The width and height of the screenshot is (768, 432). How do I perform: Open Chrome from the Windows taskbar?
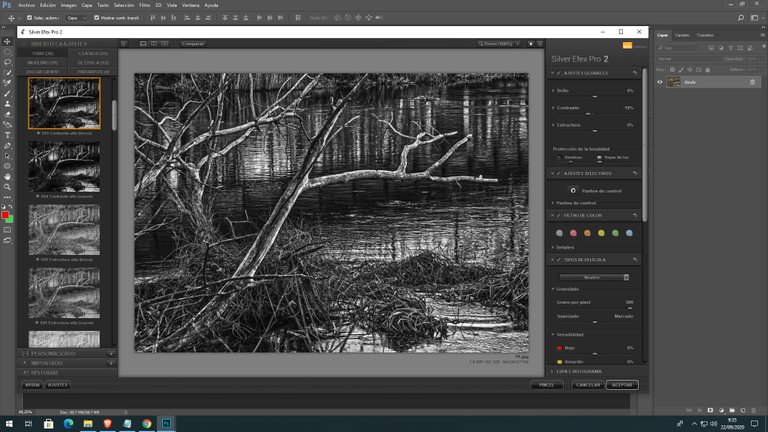pos(146,423)
